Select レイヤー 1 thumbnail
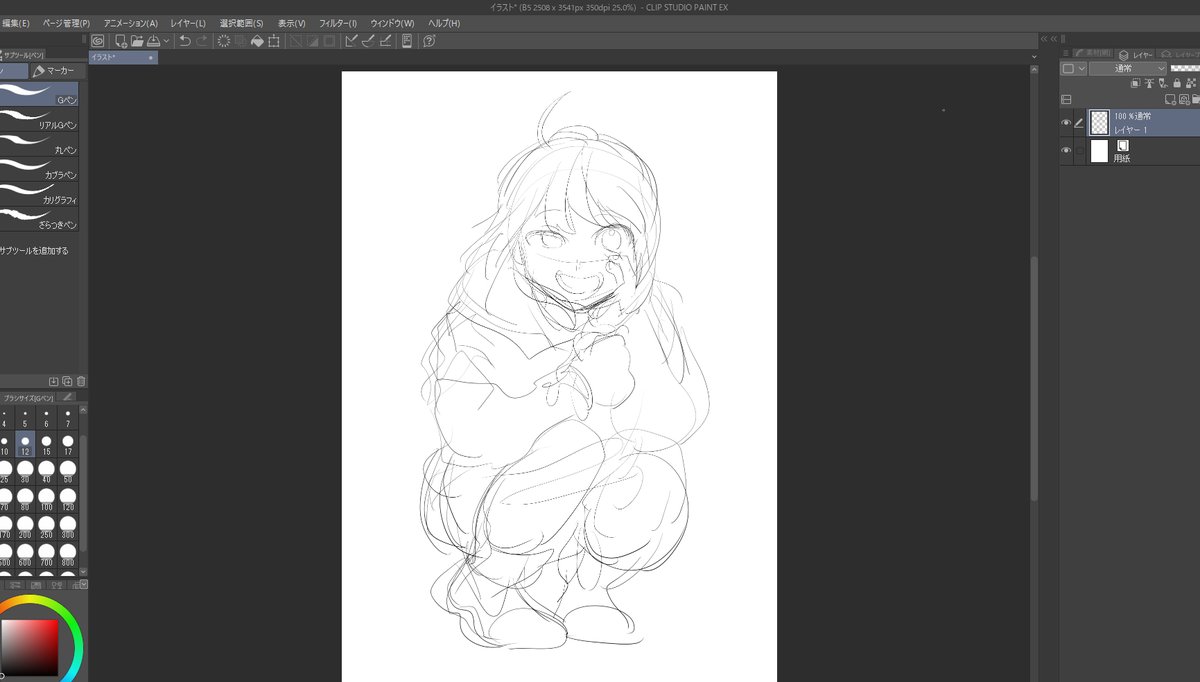Image resolution: width=1200 pixels, height=682 pixels. 1100,123
